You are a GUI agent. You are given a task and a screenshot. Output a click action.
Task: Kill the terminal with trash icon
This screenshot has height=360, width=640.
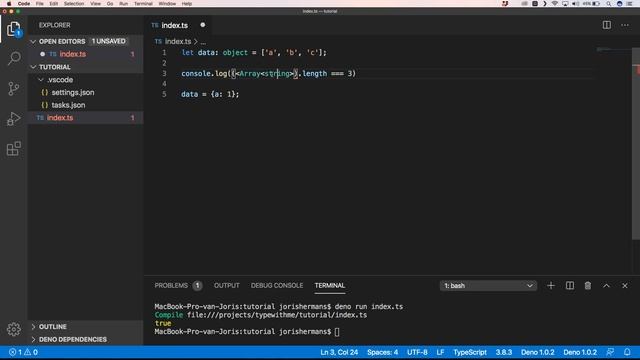tap(588, 286)
